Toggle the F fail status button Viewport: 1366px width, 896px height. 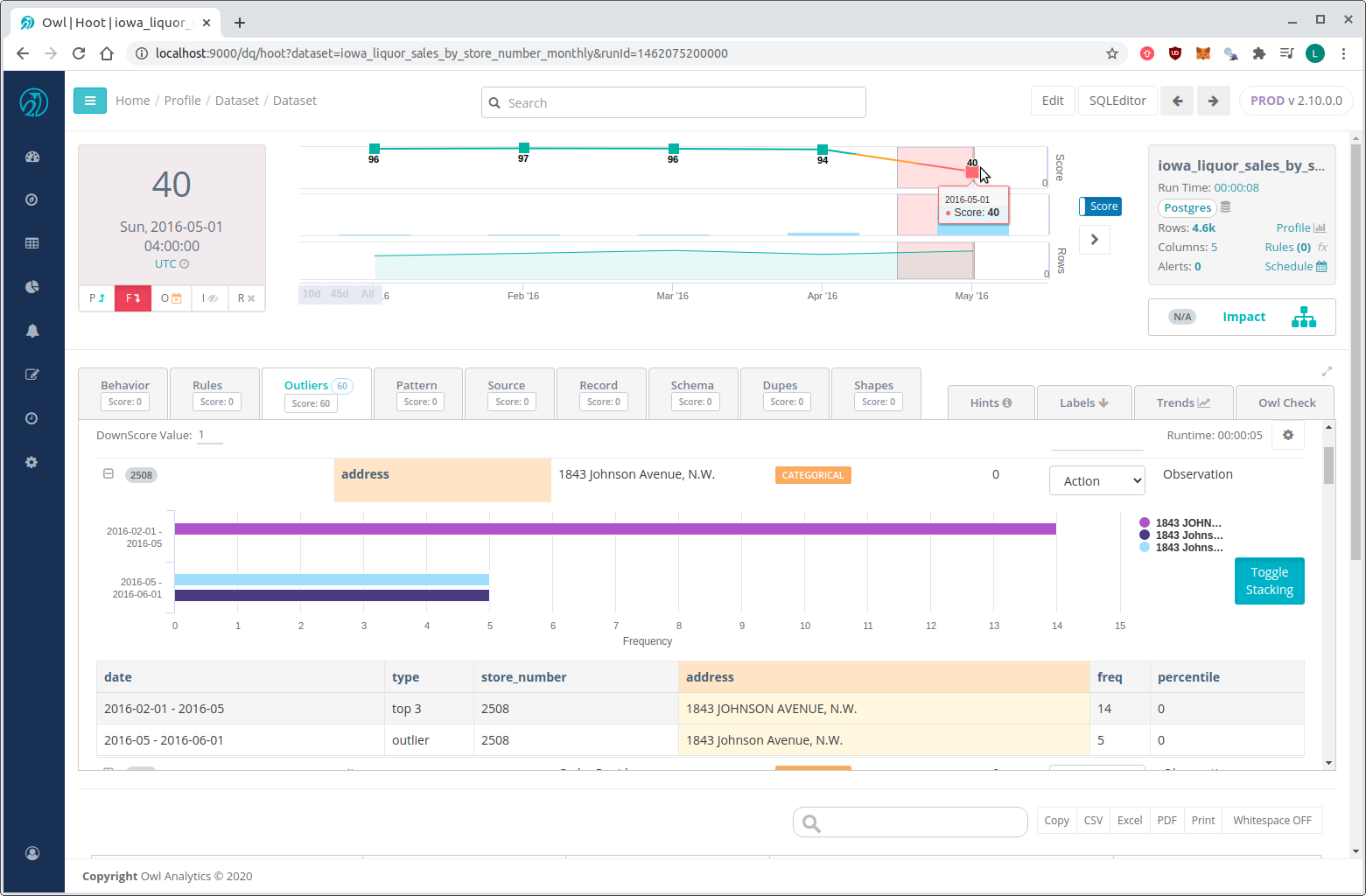coord(133,298)
